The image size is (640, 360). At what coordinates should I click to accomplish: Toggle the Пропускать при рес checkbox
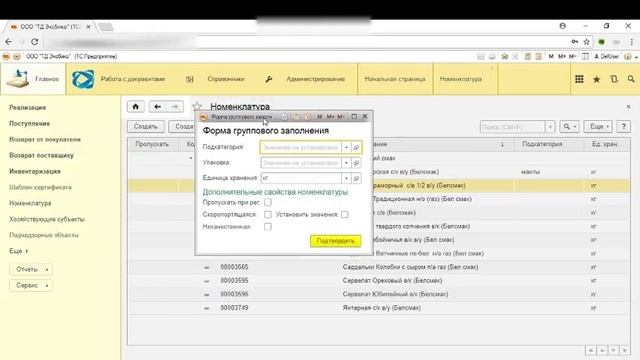pos(268,202)
